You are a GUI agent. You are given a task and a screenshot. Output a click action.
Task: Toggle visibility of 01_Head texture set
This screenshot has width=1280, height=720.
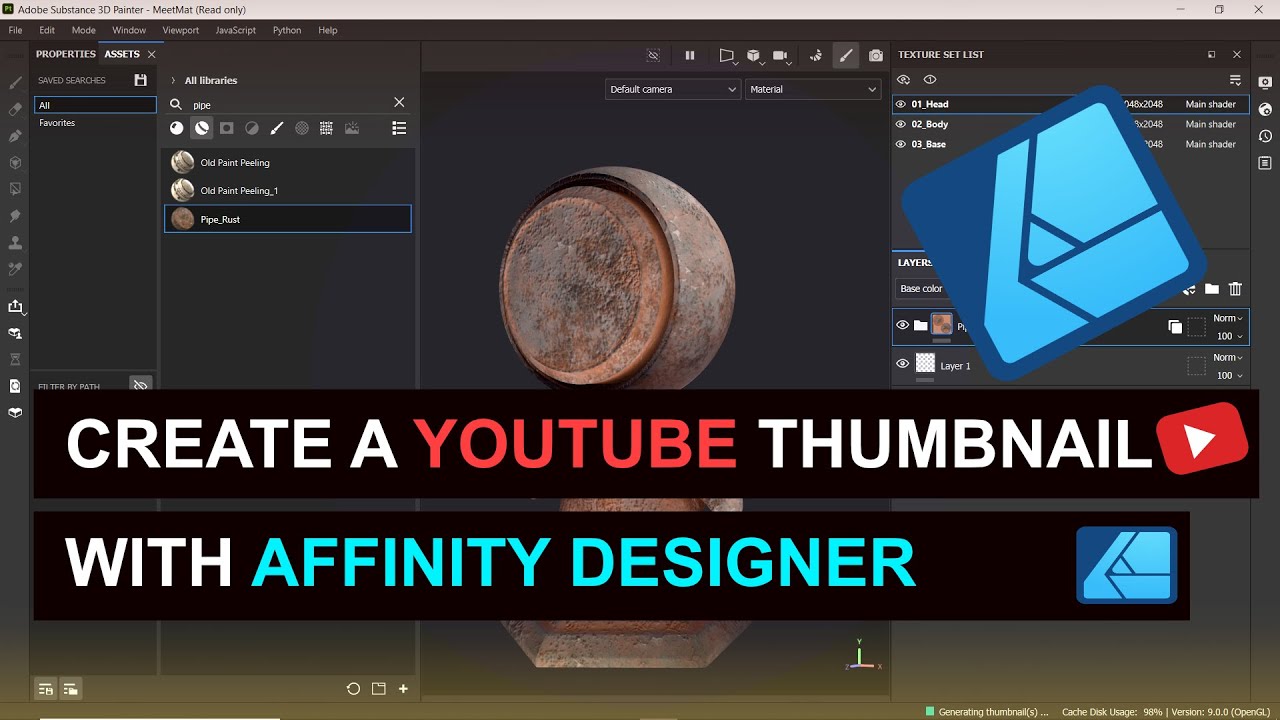901,104
